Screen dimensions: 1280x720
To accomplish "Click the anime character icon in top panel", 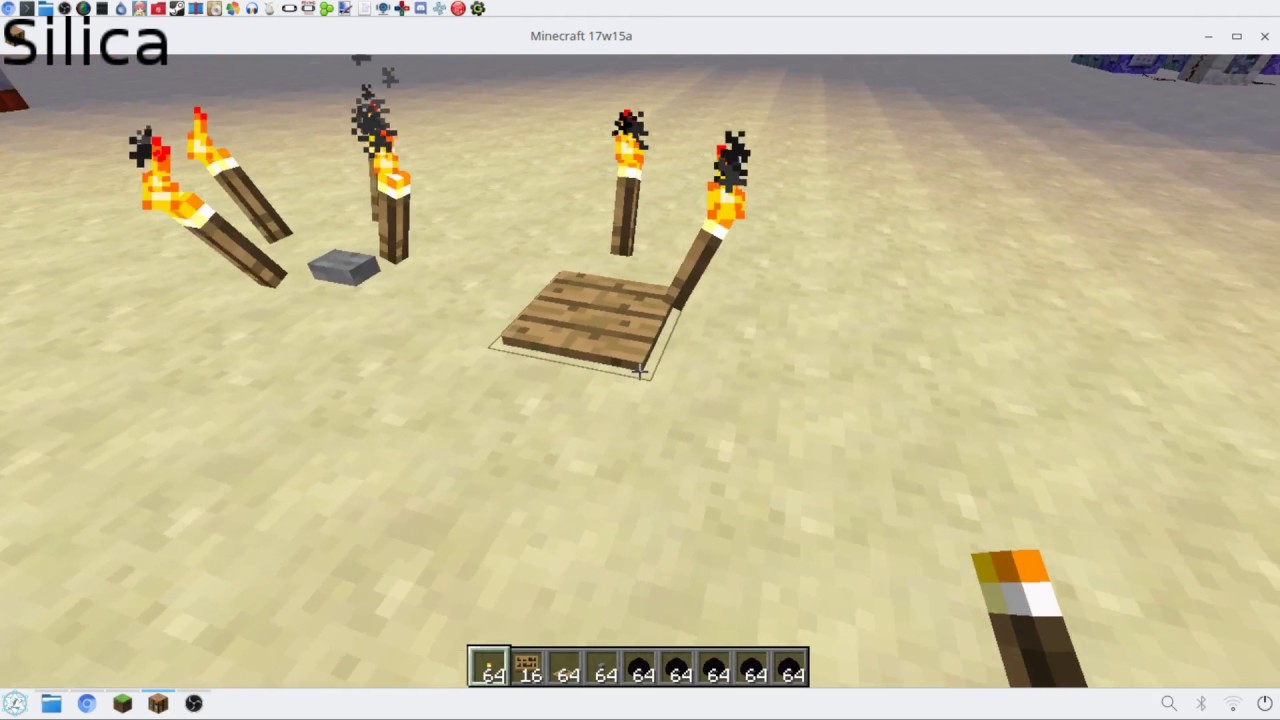I will coord(139,8).
